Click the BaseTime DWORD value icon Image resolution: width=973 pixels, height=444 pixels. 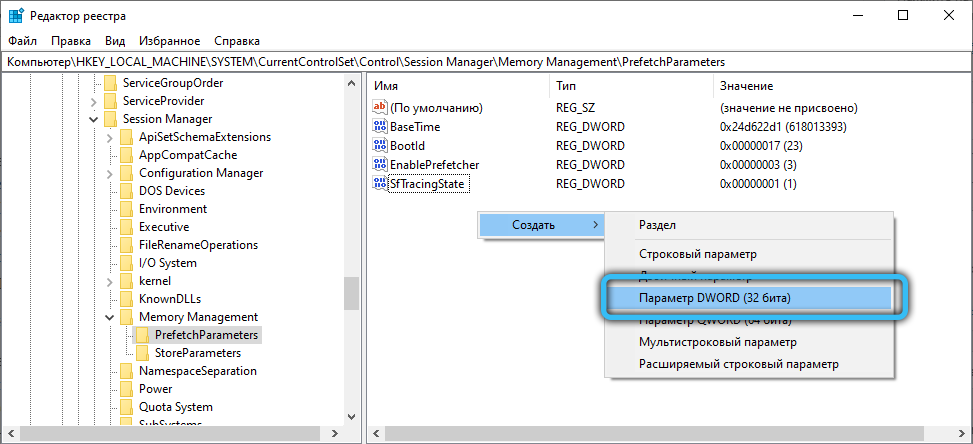coord(379,127)
